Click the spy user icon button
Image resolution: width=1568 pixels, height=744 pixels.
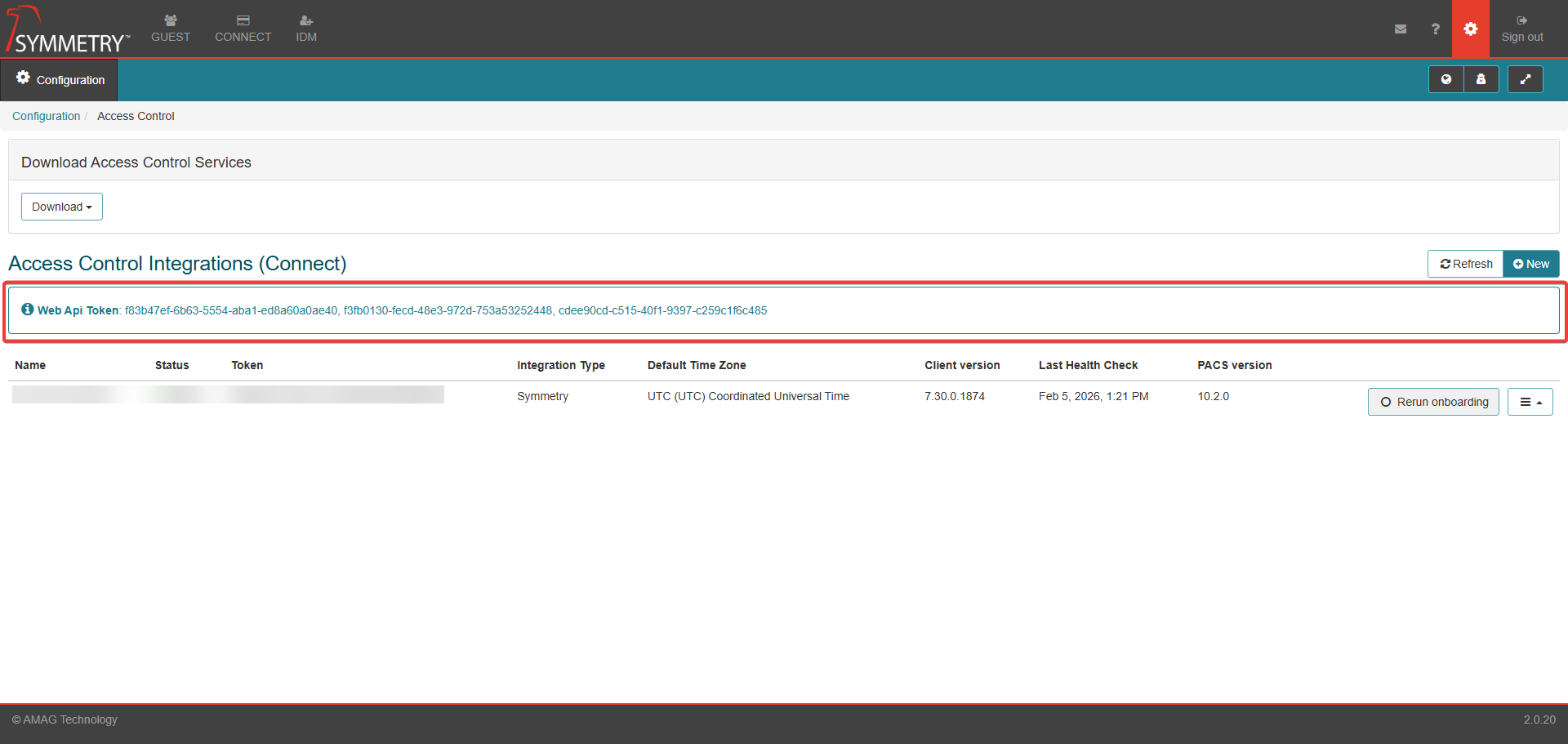click(x=1481, y=79)
